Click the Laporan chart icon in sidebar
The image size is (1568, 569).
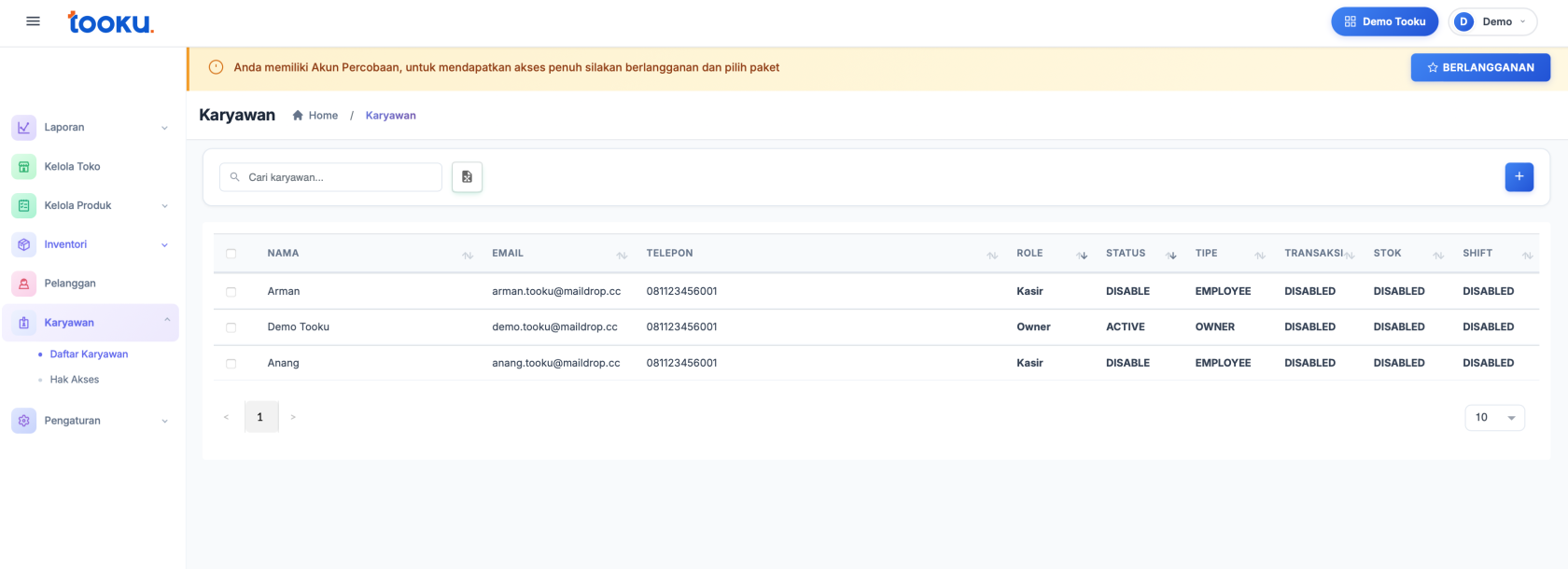(24, 128)
